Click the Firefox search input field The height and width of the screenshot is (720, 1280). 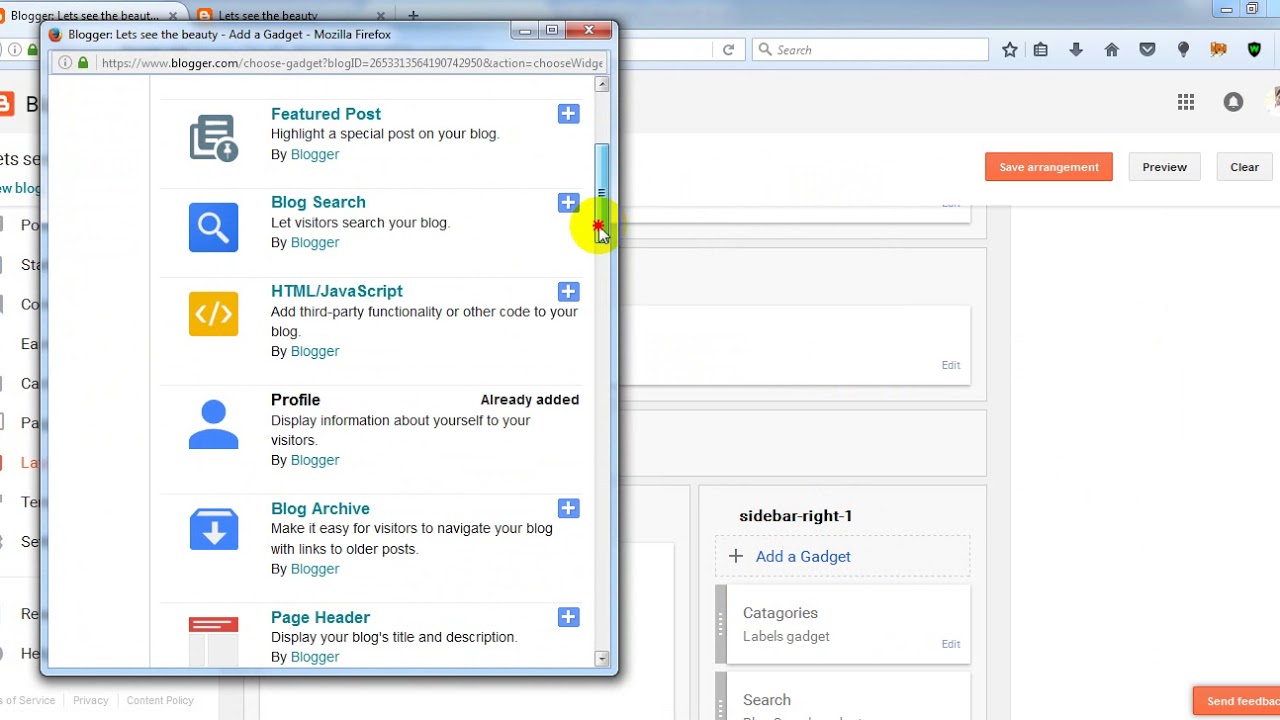tap(870, 50)
